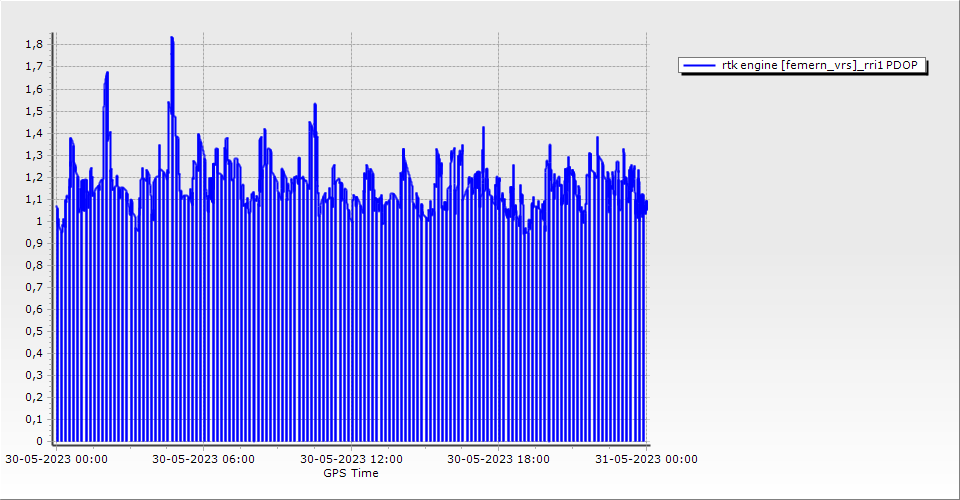Image resolution: width=960 pixels, height=500 pixels.
Task: Click the 1,7 y-axis tick label
Action: pos(33,67)
